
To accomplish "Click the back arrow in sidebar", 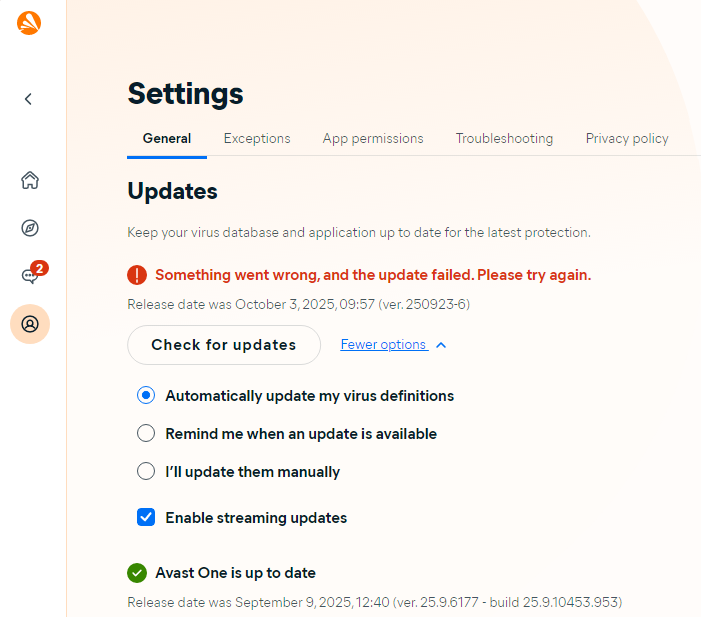I will tap(29, 99).
